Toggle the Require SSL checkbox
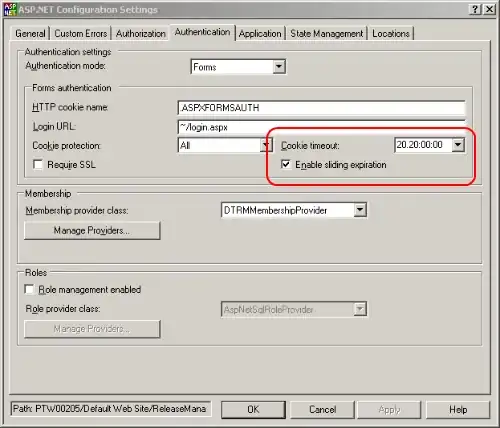The height and width of the screenshot is (428, 500). [x=38, y=165]
